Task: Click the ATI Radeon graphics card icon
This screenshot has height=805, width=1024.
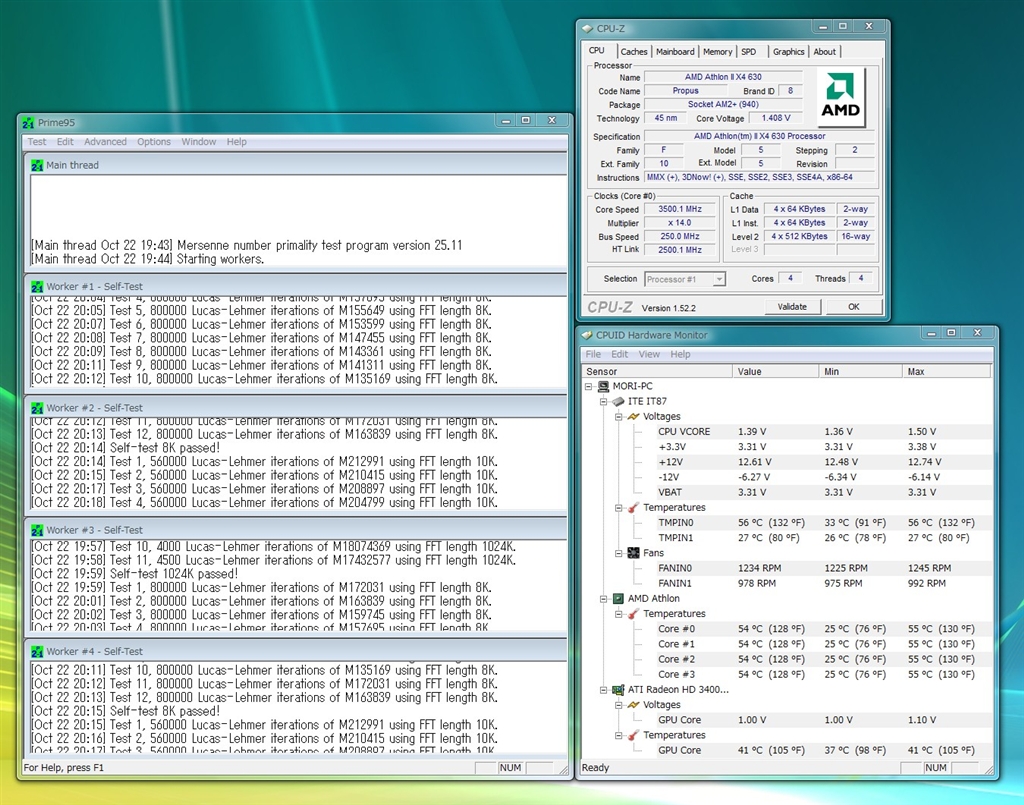Action: (x=617, y=690)
